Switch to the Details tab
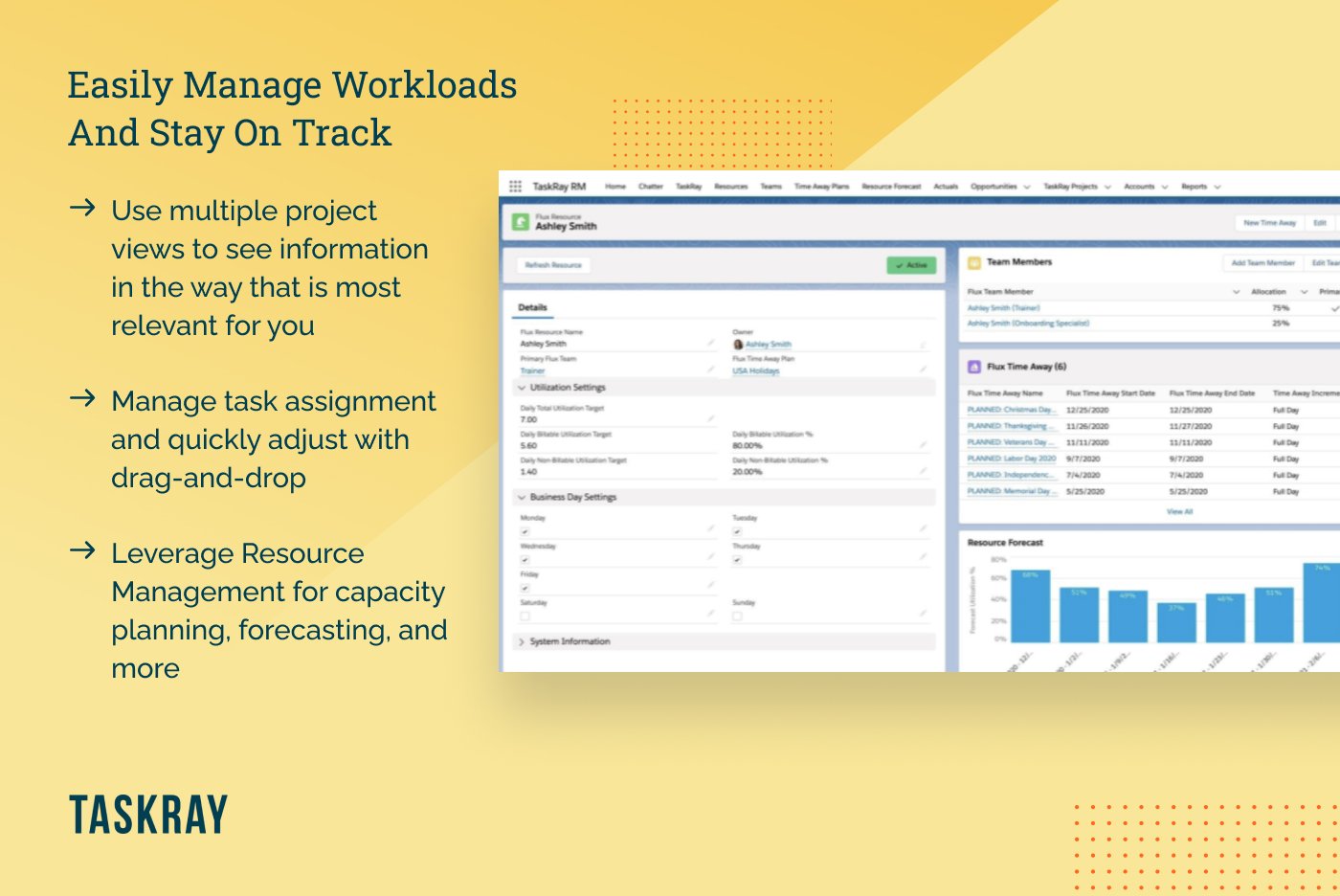 (x=534, y=307)
